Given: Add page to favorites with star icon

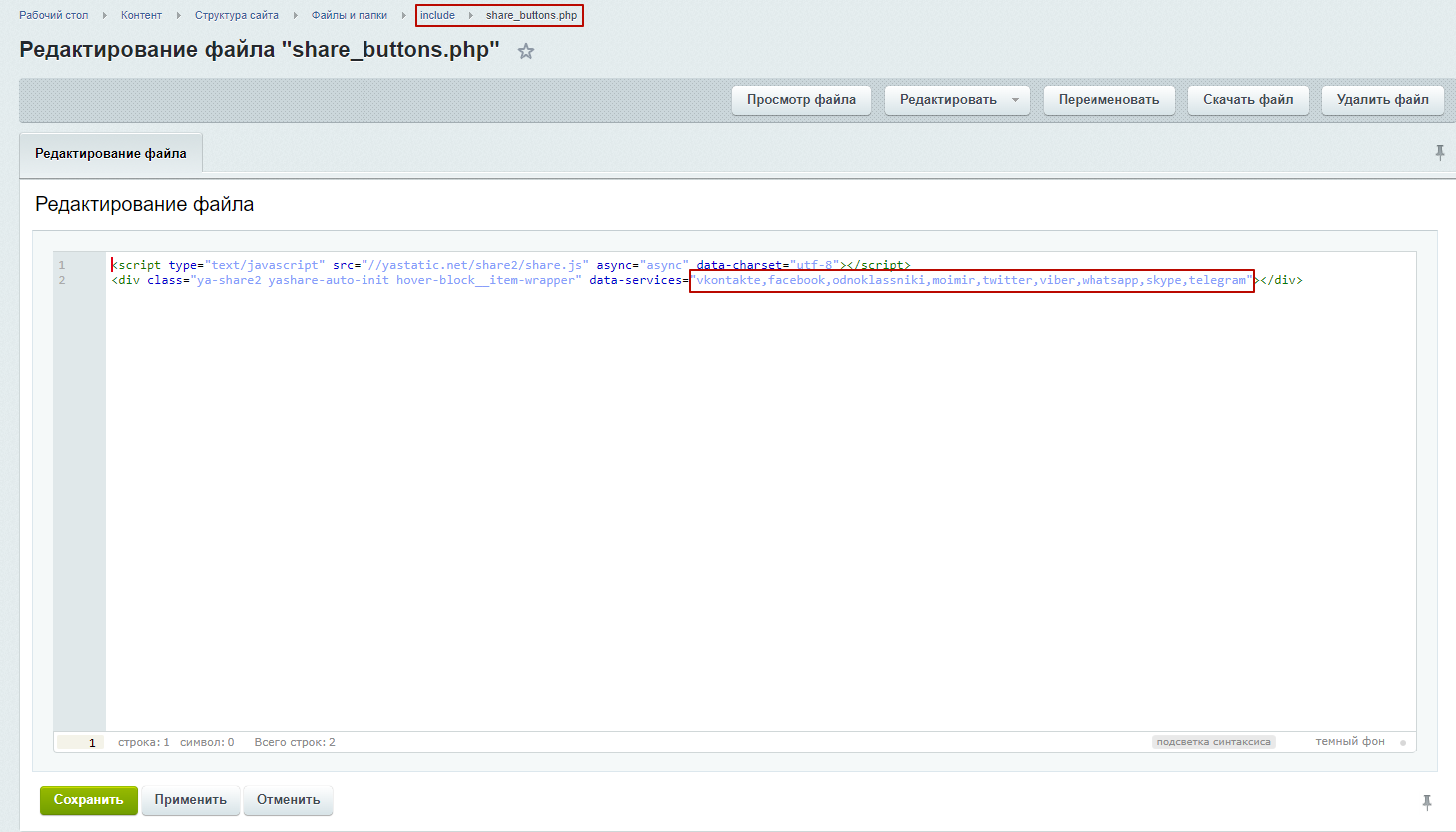Looking at the screenshot, I should pyautogui.click(x=526, y=51).
